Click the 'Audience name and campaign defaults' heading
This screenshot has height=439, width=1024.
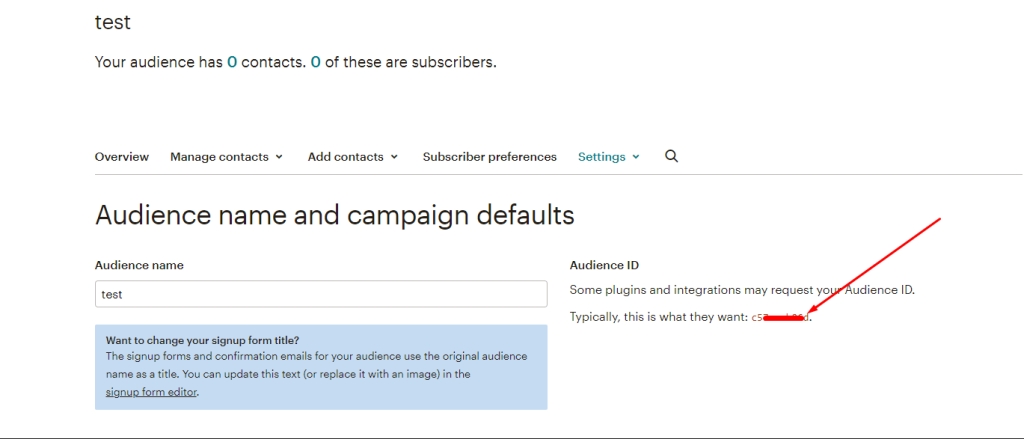(x=334, y=214)
